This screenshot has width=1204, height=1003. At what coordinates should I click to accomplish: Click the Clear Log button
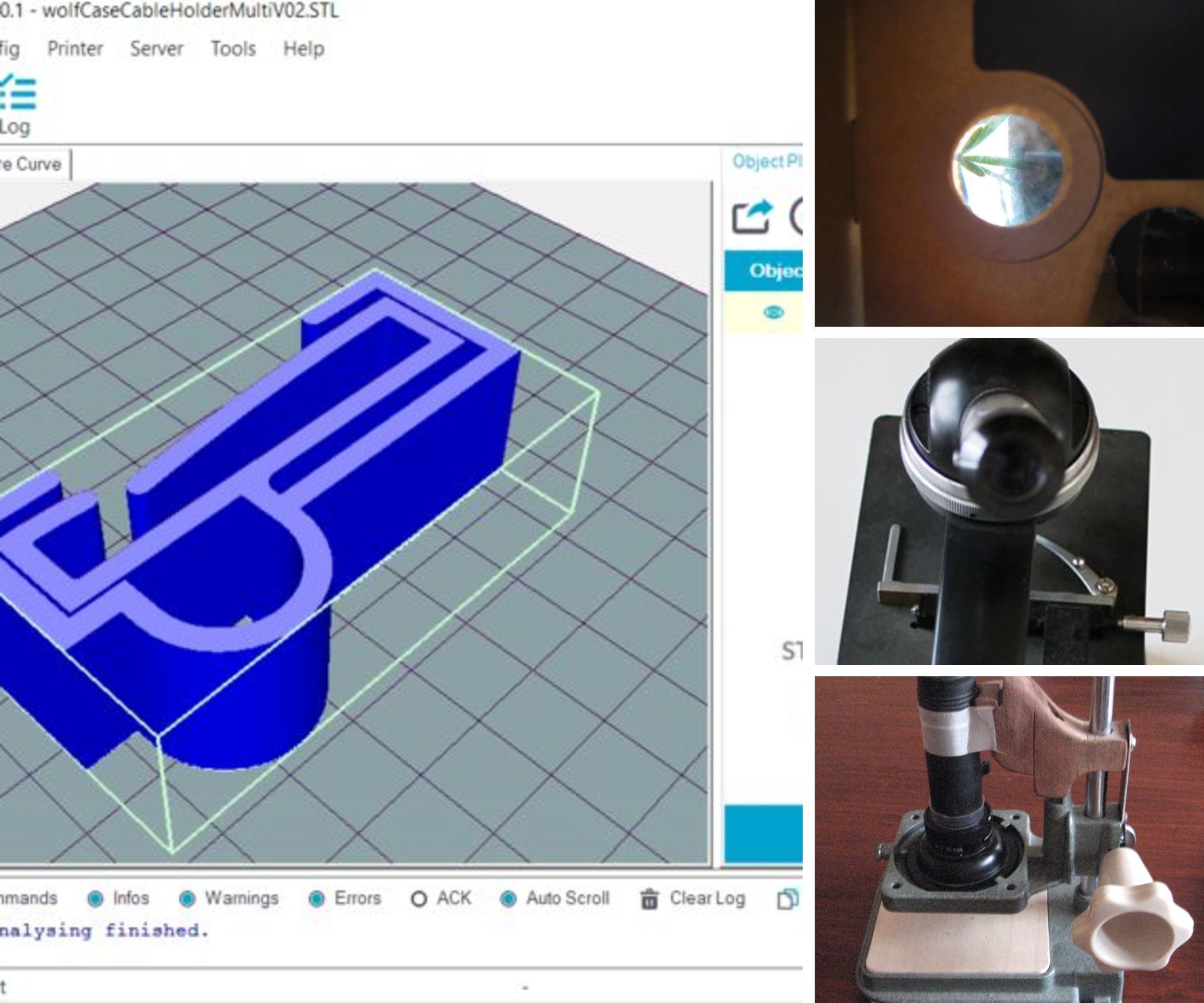(693, 898)
